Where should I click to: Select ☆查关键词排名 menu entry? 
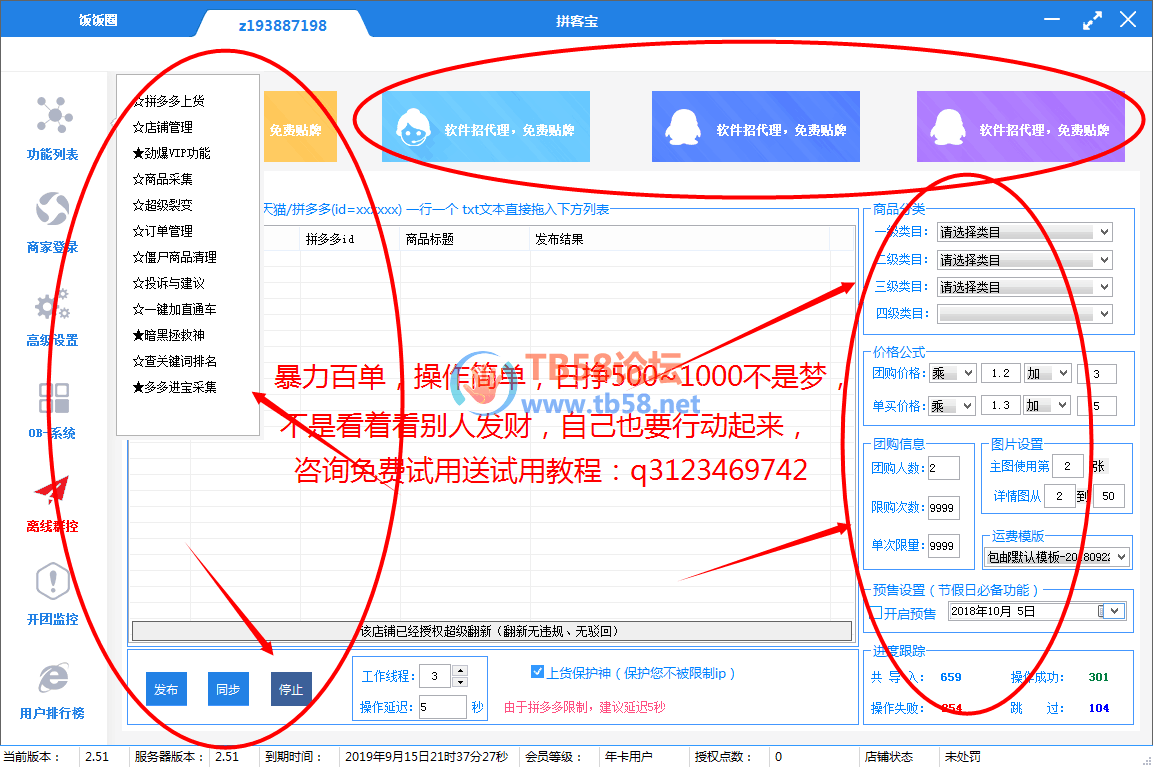[174, 361]
